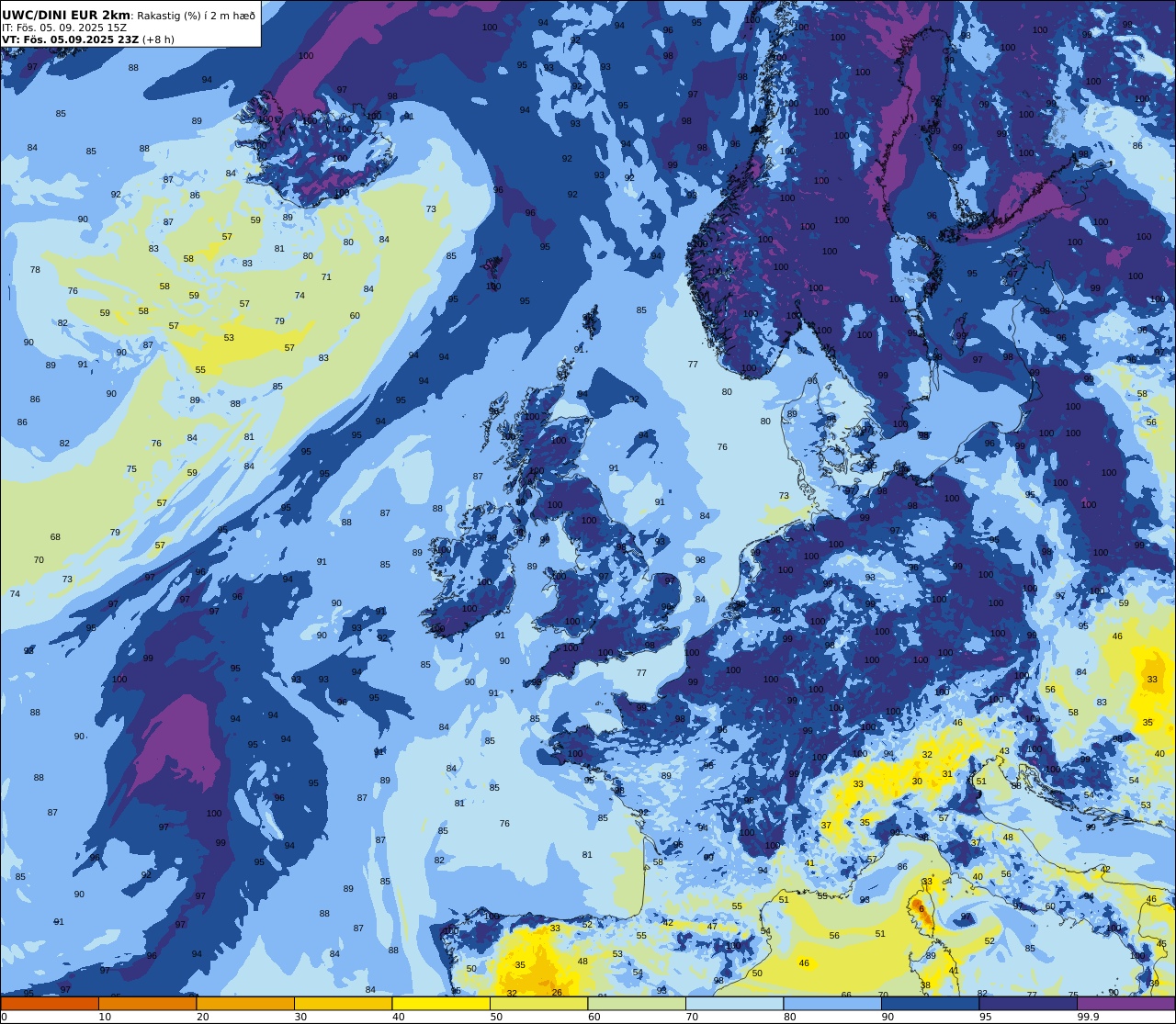Click the map value '47' near the Pyrenees

(x=712, y=927)
